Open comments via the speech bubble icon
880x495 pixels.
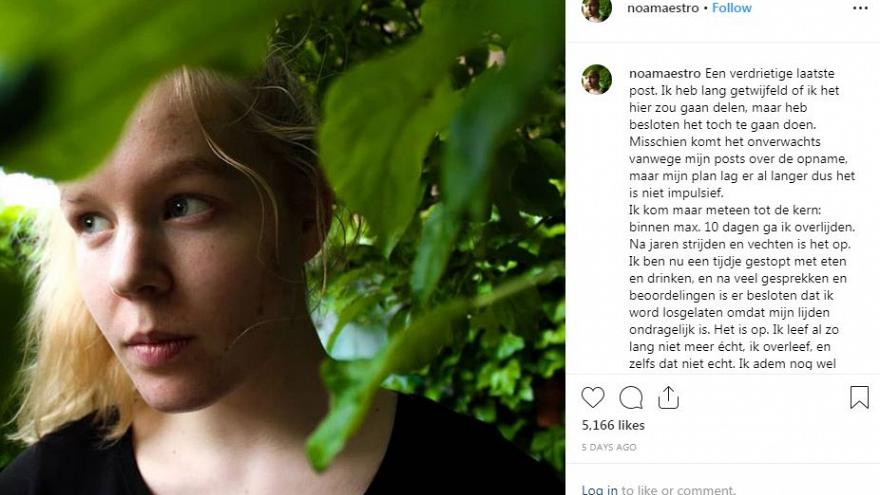pyautogui.click(x=631, y=398)
